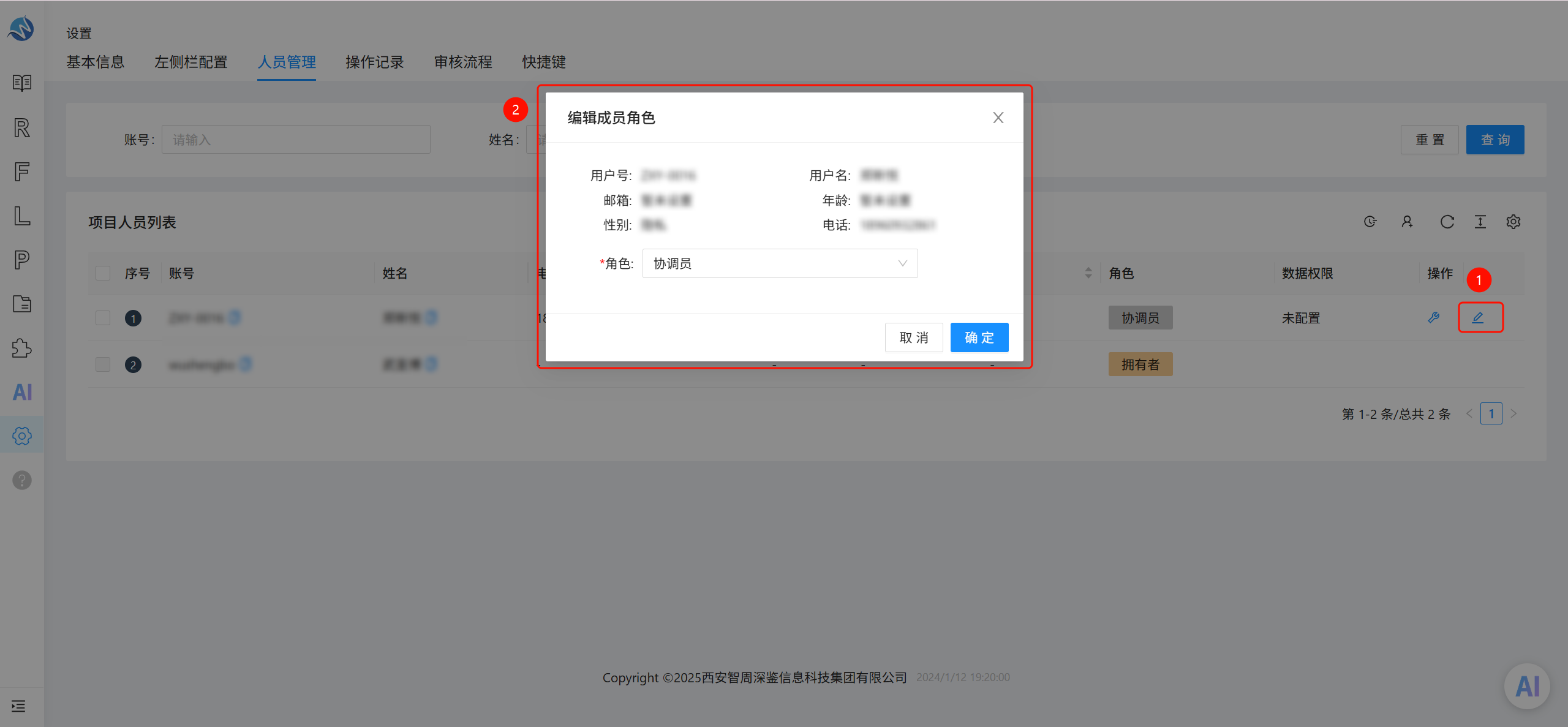The height and width of the screenshot is (727, 1568).
Task: Click the history clock icon above table
Action: 1370,222
